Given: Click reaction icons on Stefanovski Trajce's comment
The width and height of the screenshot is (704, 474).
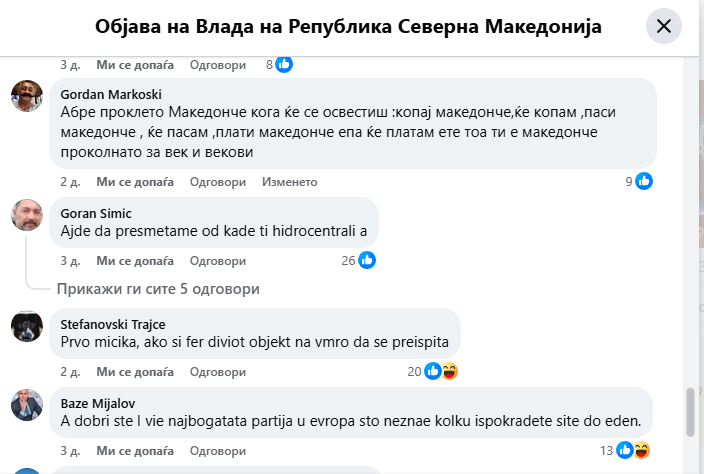Looking at the screenshot, I should point(440,371).
